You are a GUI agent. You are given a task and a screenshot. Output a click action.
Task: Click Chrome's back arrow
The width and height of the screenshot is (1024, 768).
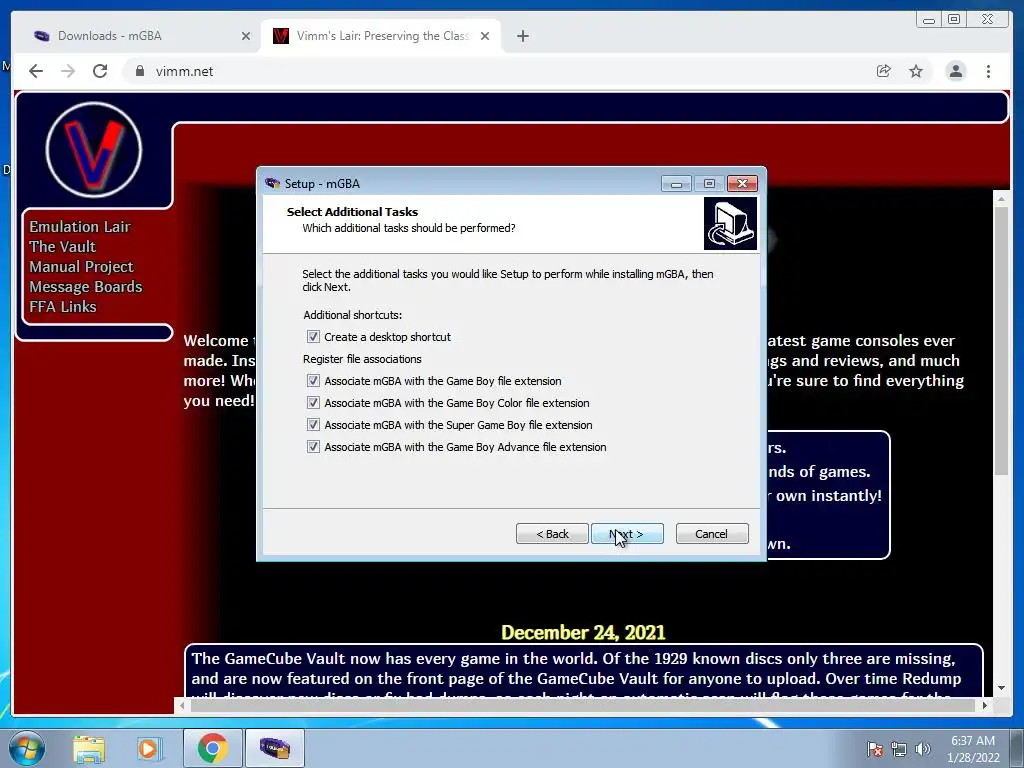pyautogui.click(x=36, y=71)
